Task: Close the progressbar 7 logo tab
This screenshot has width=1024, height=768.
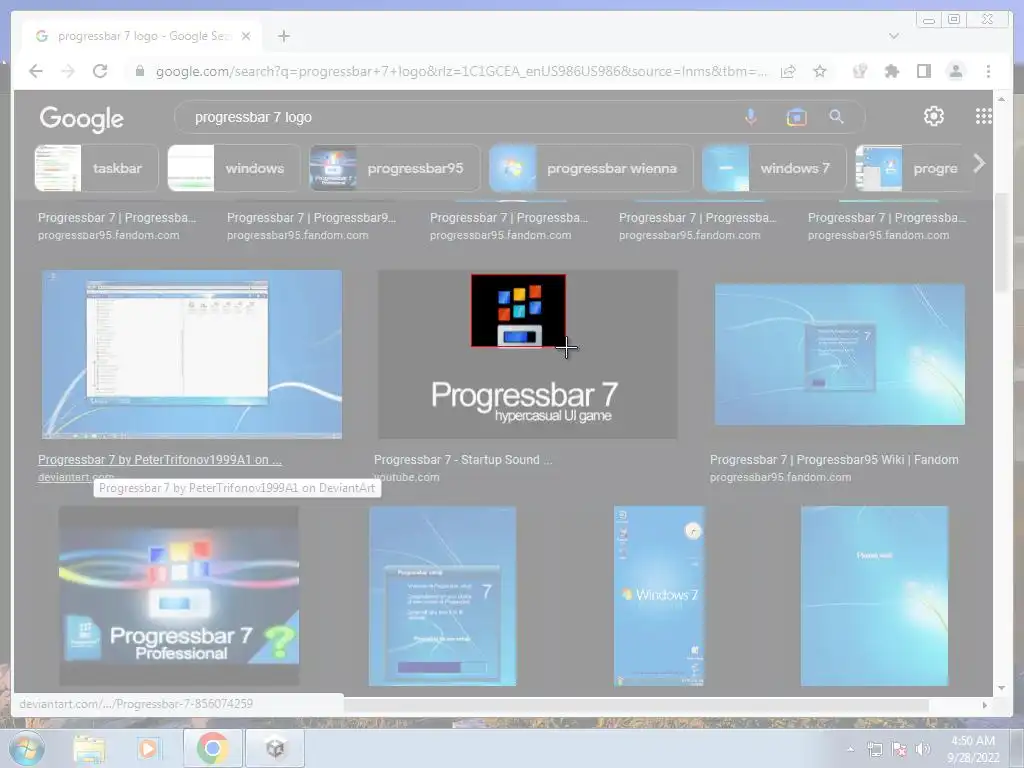Action: (x=246, y=36)
